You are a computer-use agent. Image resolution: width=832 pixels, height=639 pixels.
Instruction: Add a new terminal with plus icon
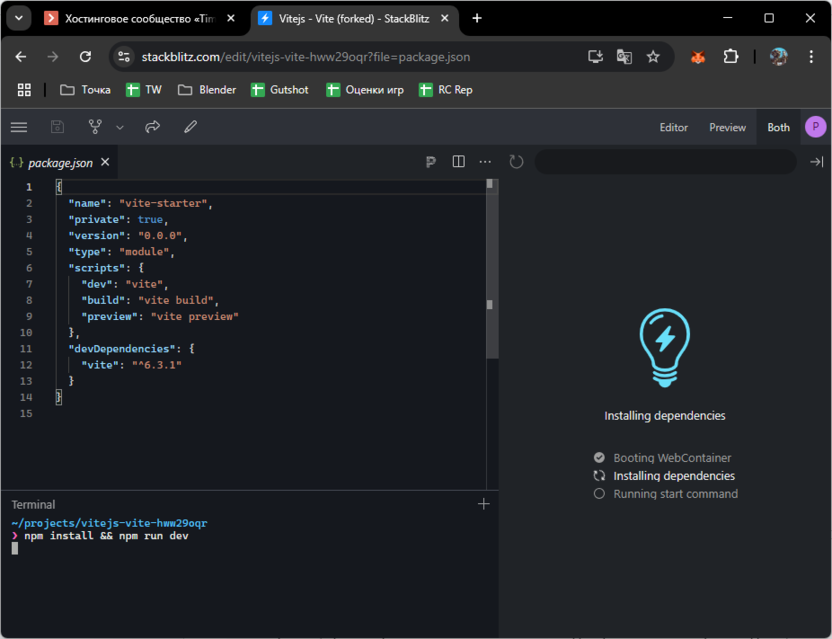click(x=484, y=504)
